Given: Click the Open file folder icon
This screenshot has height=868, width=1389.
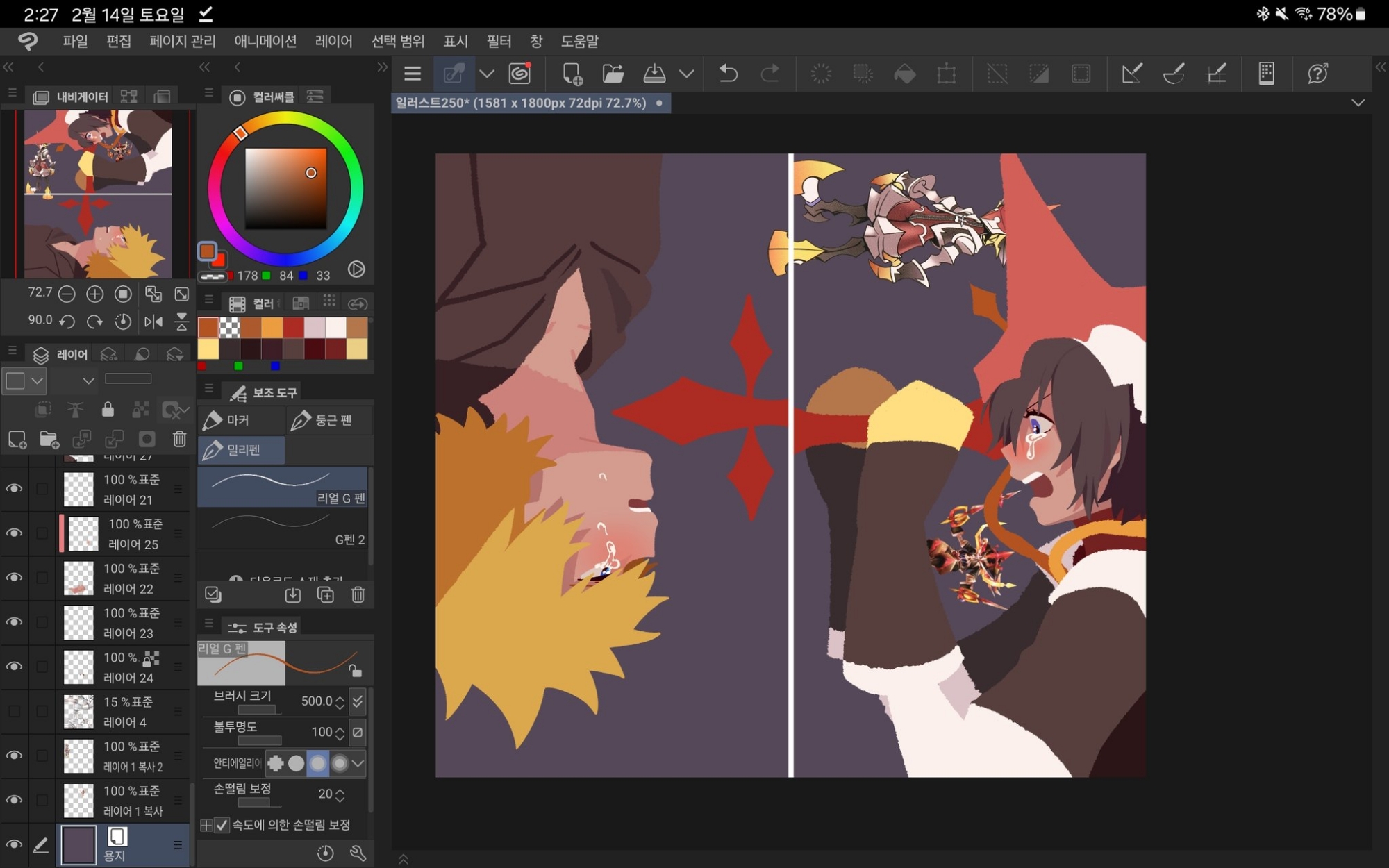Looking at the screenshot, I should point(613,74).
